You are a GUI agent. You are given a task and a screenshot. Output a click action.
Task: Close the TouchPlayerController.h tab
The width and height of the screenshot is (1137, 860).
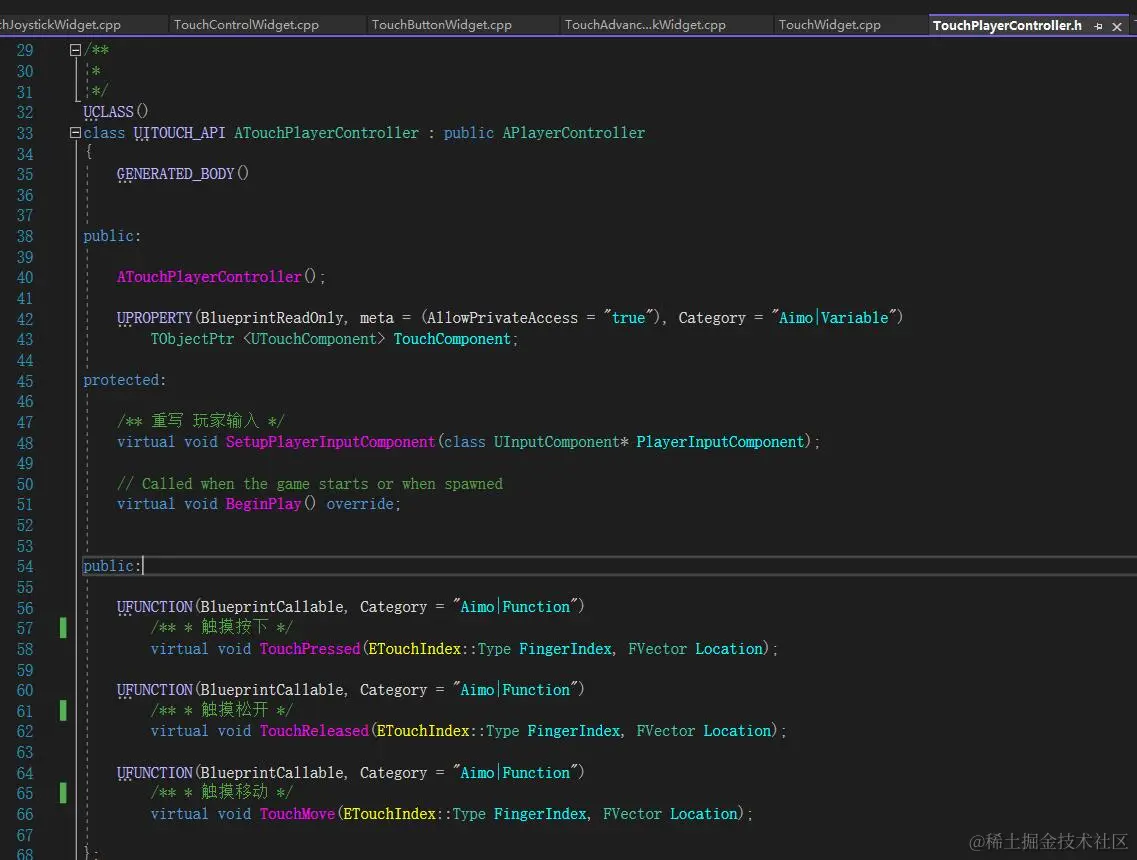tap(1117, 26)
